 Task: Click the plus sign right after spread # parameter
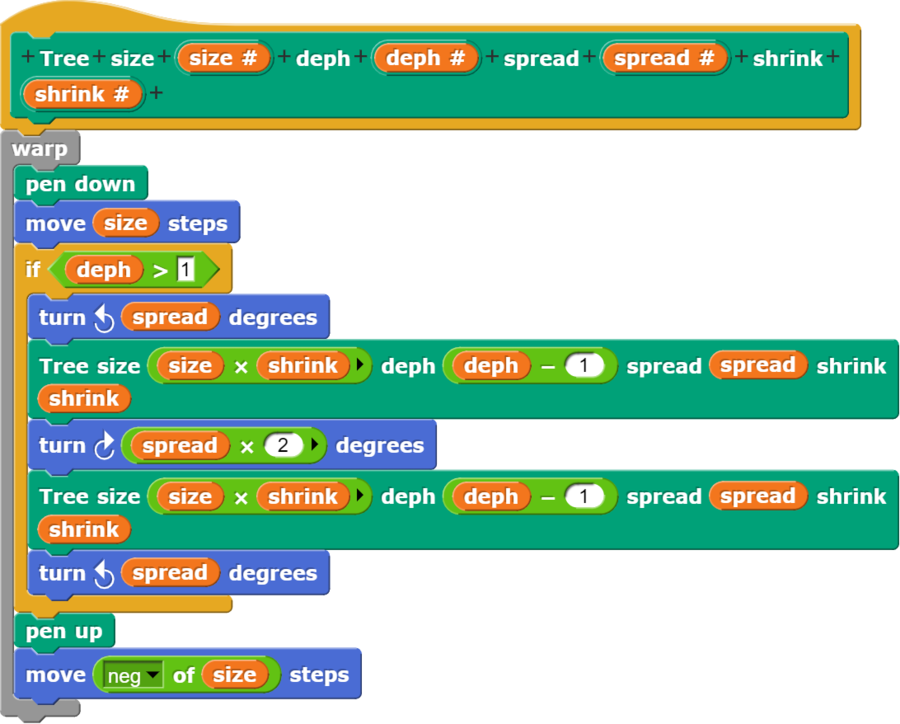click(x=741, y=58)
